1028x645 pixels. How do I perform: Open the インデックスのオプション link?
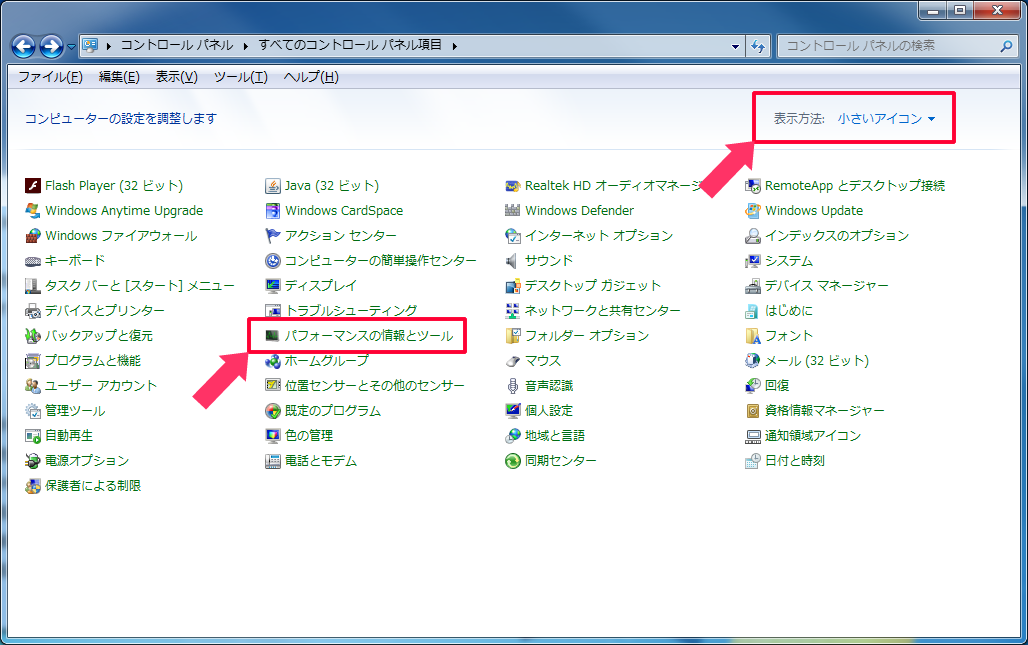coord(837,235)
